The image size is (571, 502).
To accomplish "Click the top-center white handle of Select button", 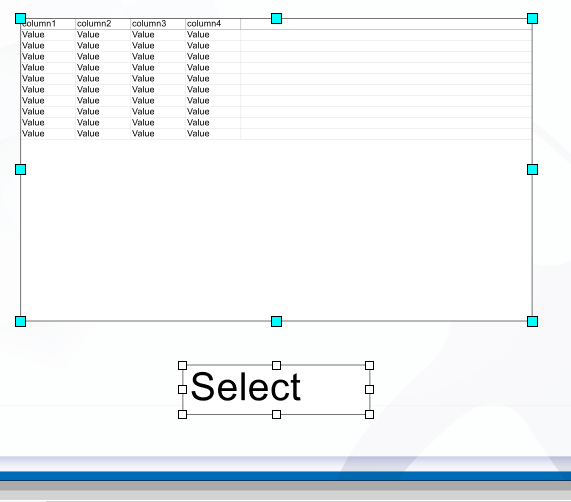I will pos(276,365).
